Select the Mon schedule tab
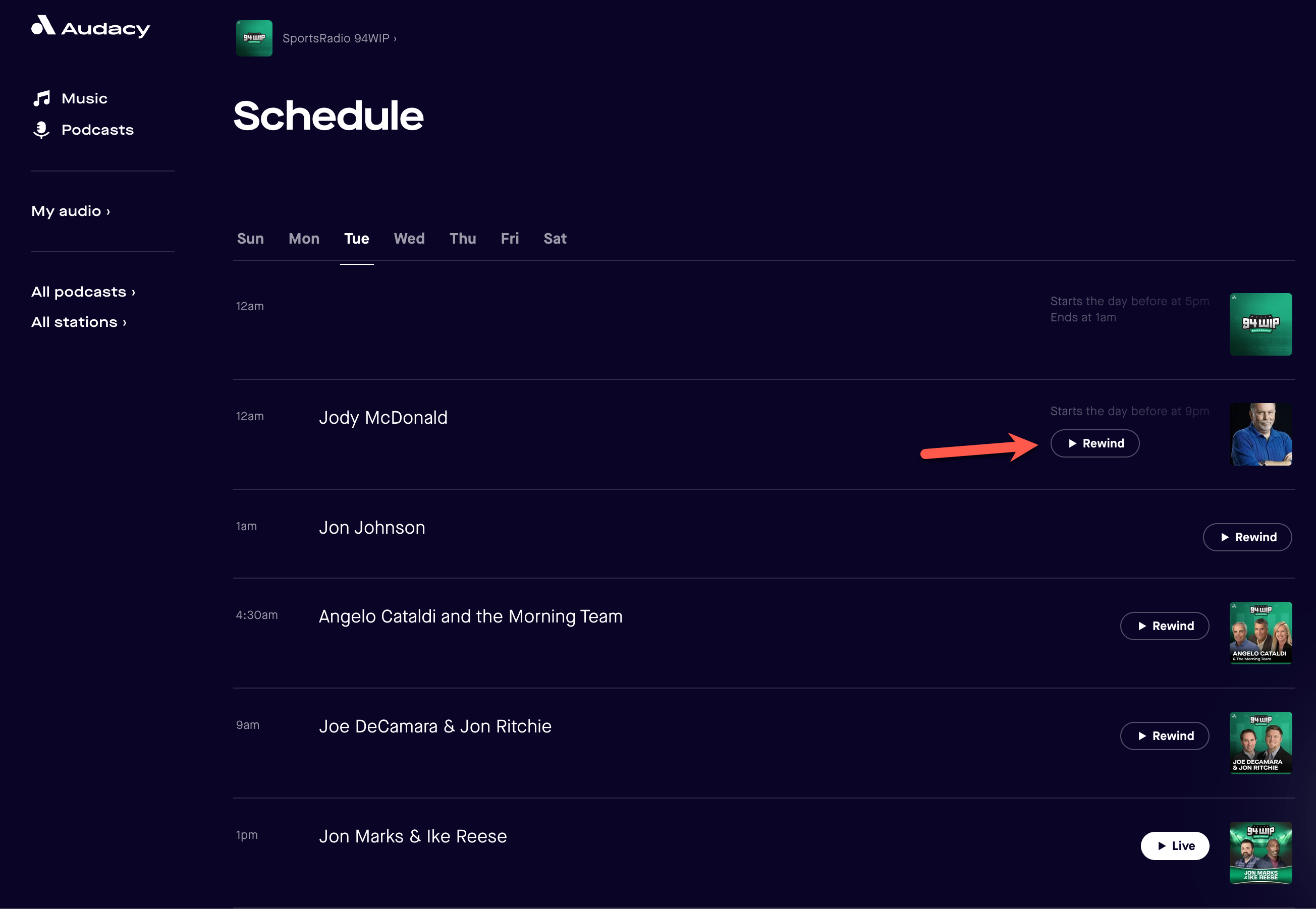 304,239
